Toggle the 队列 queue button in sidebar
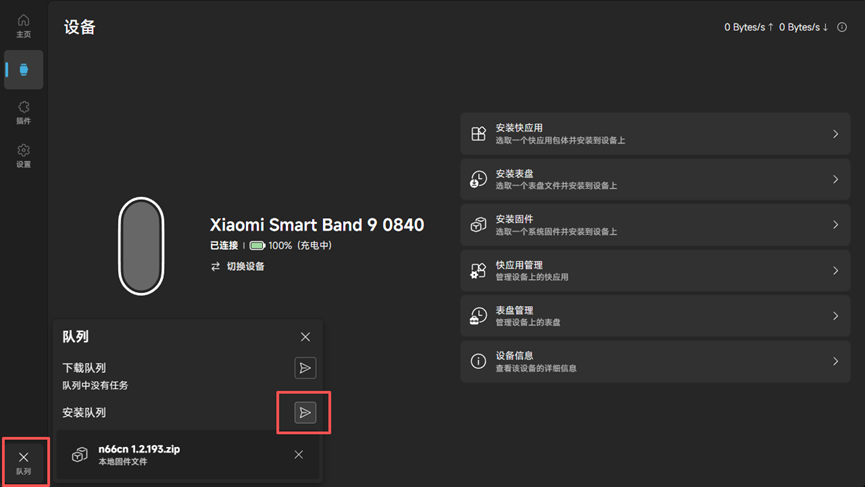 pos(23,462)
